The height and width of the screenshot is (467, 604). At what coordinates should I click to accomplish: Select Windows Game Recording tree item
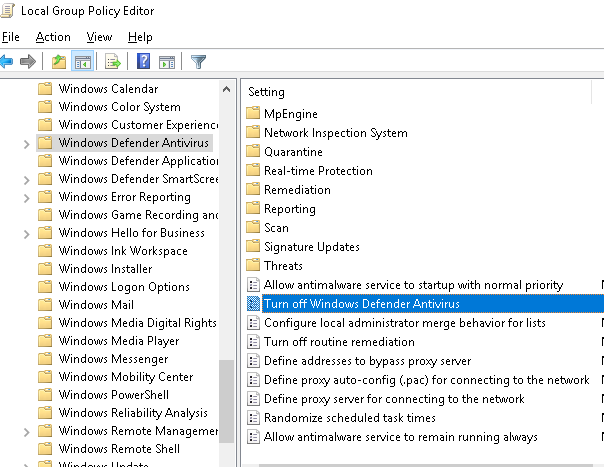138,215
